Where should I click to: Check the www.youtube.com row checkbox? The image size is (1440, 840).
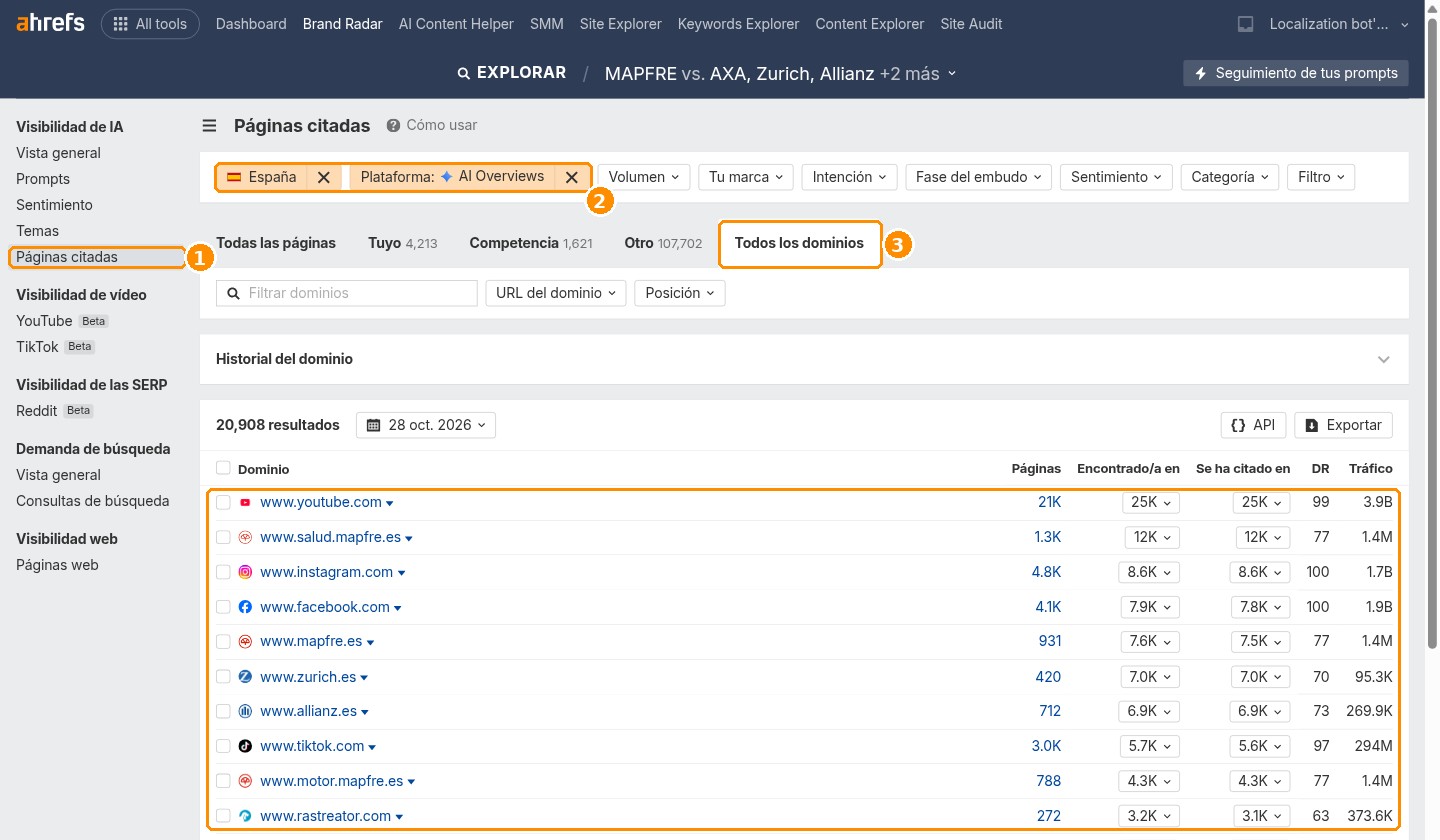[x=223, y=502]
